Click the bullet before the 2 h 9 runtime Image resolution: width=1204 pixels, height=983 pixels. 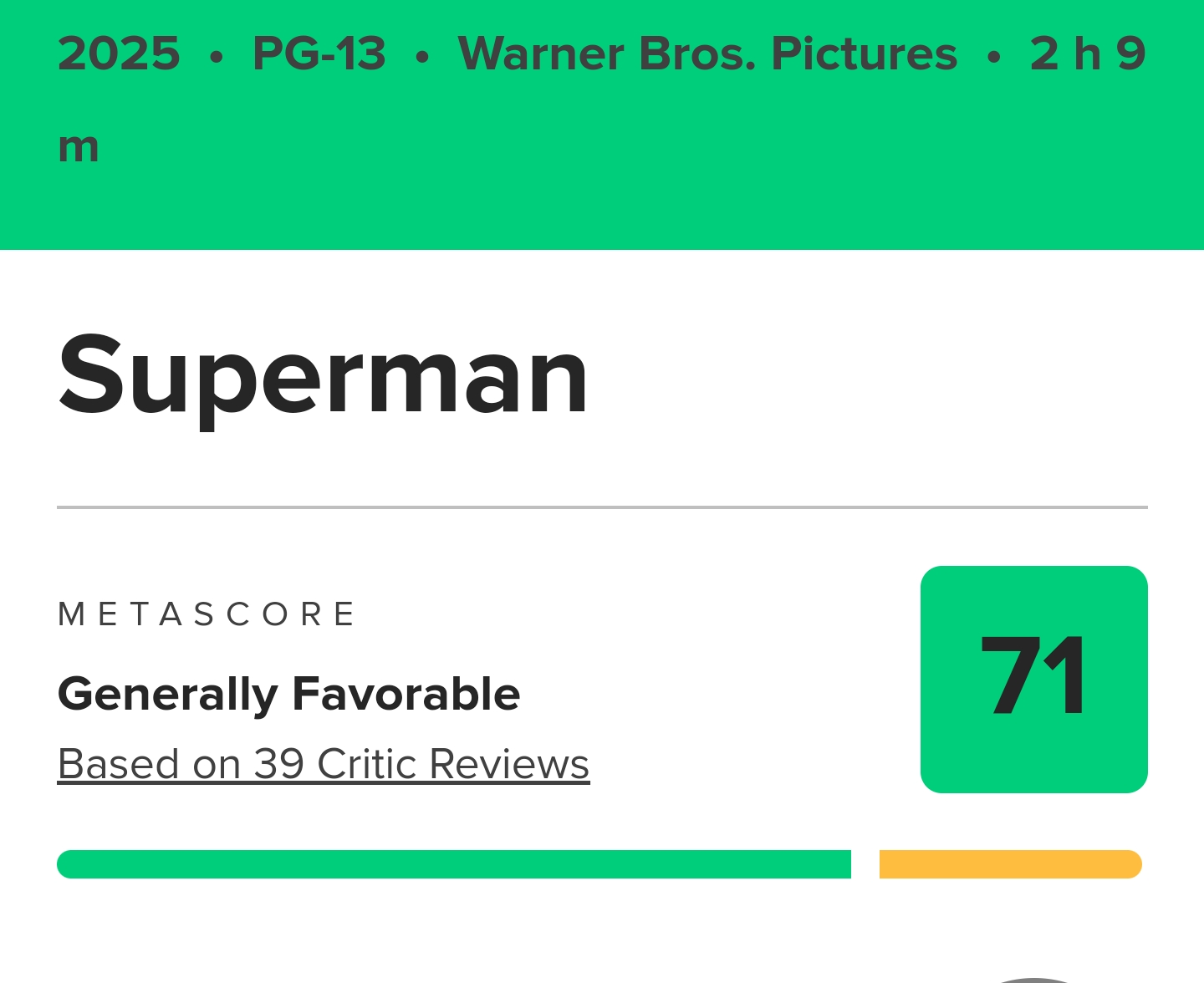pyautogui.click(x=994, y=57)
